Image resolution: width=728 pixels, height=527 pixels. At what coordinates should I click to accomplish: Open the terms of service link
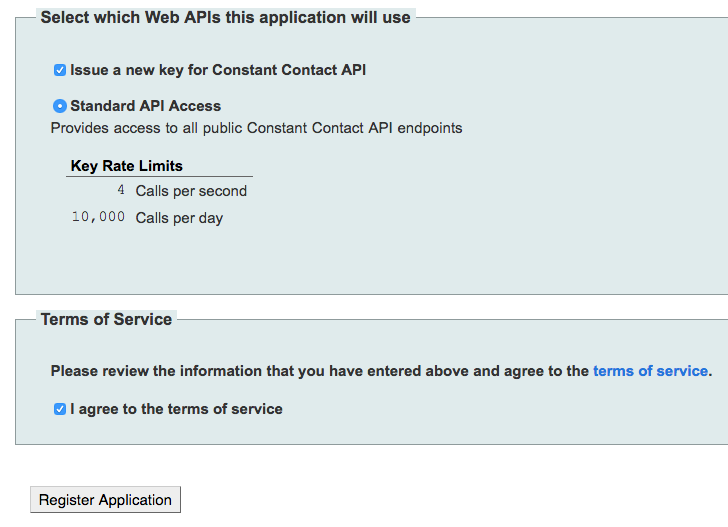(x=650, y=371)
